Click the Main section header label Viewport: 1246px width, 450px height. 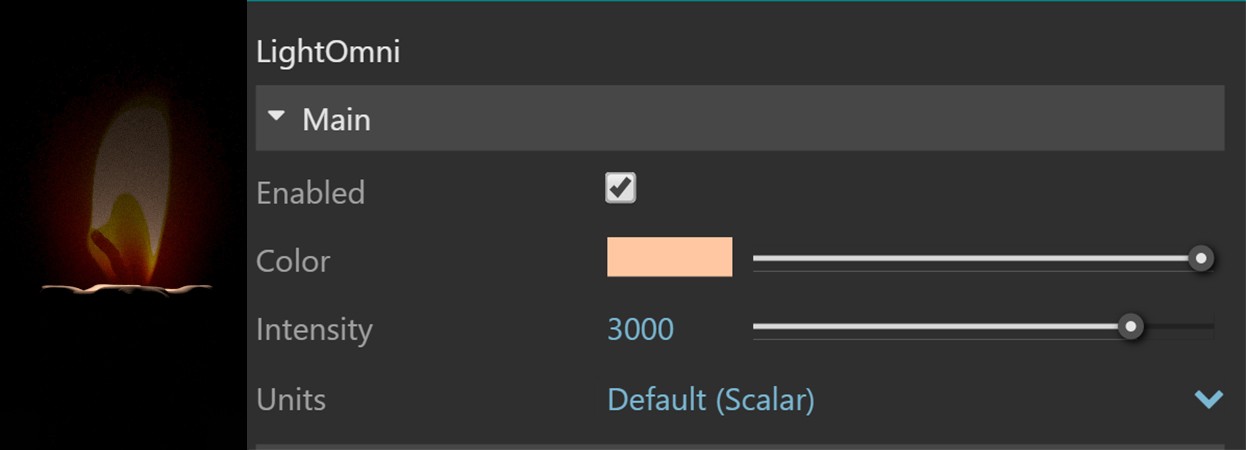click(x=336, y=120)
